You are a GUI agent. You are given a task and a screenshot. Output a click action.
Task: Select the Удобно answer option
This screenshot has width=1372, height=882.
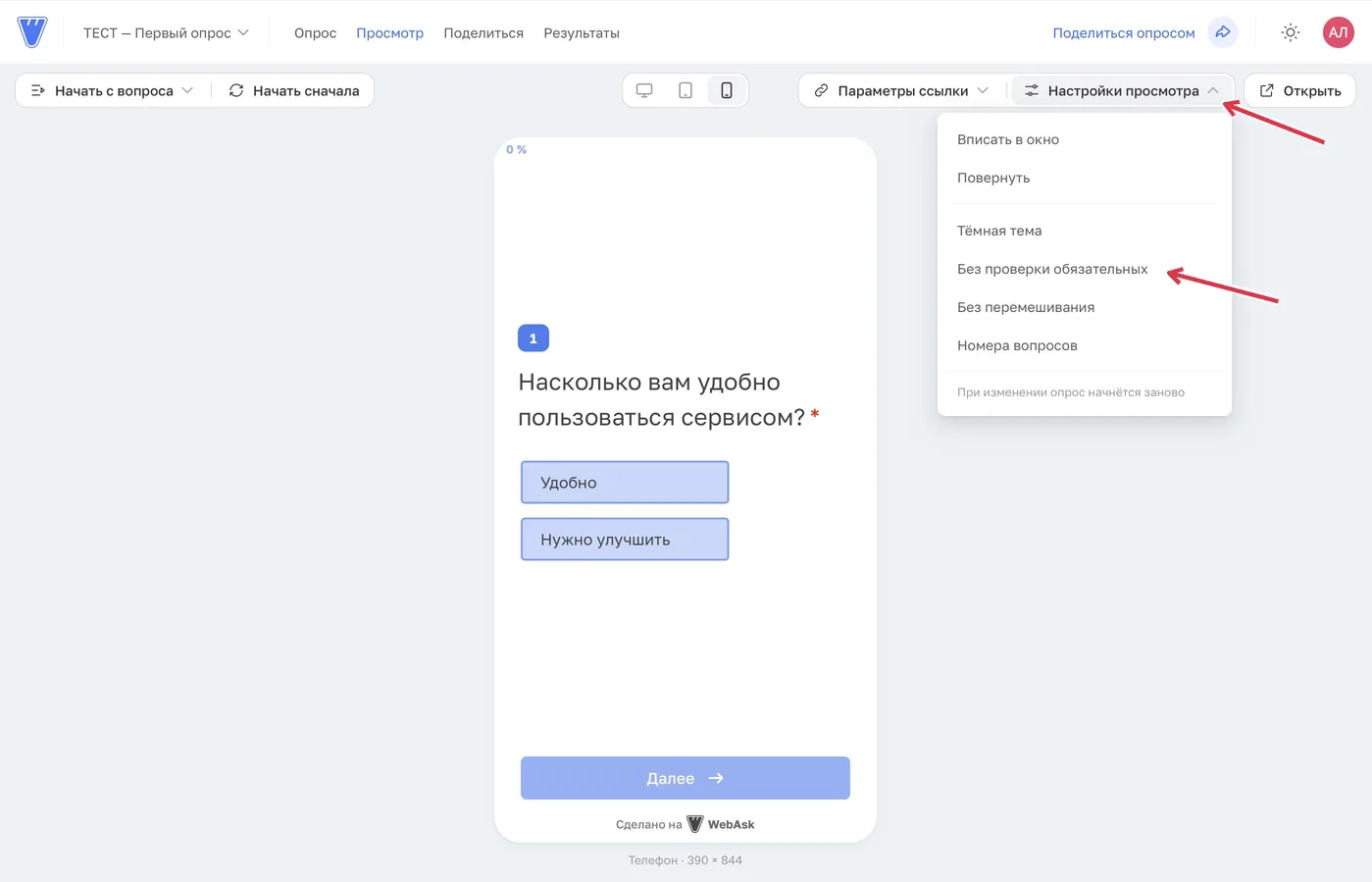pos(625,483)
